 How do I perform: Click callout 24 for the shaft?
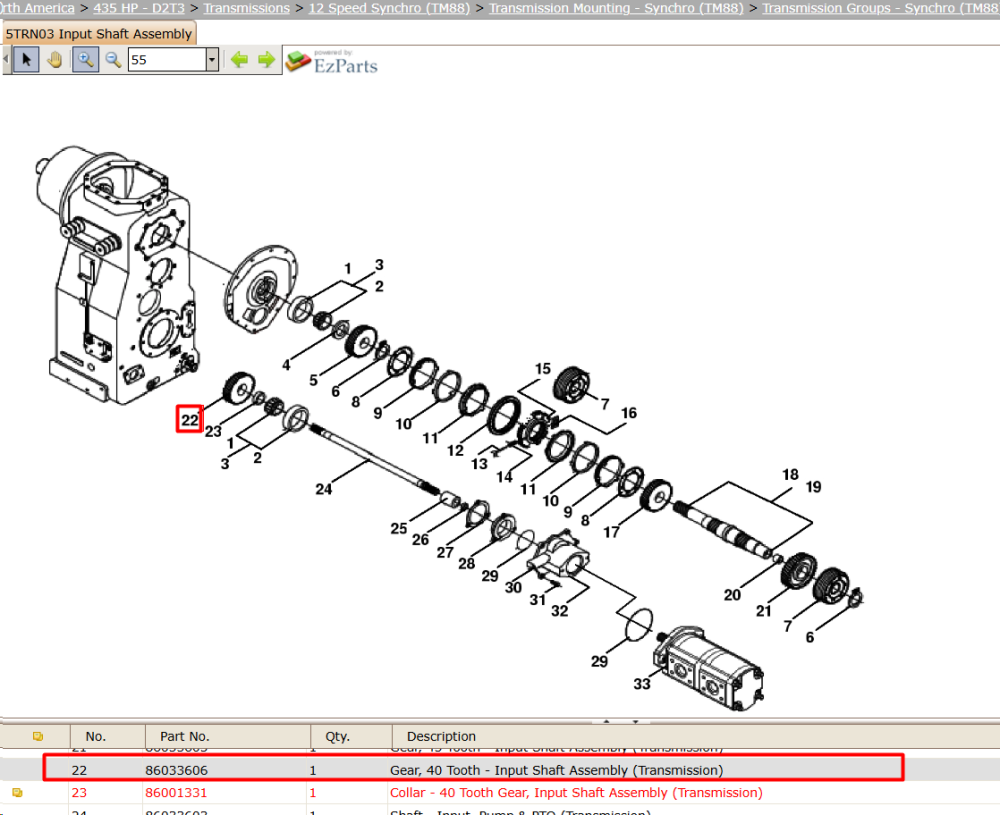pos(323,489)
